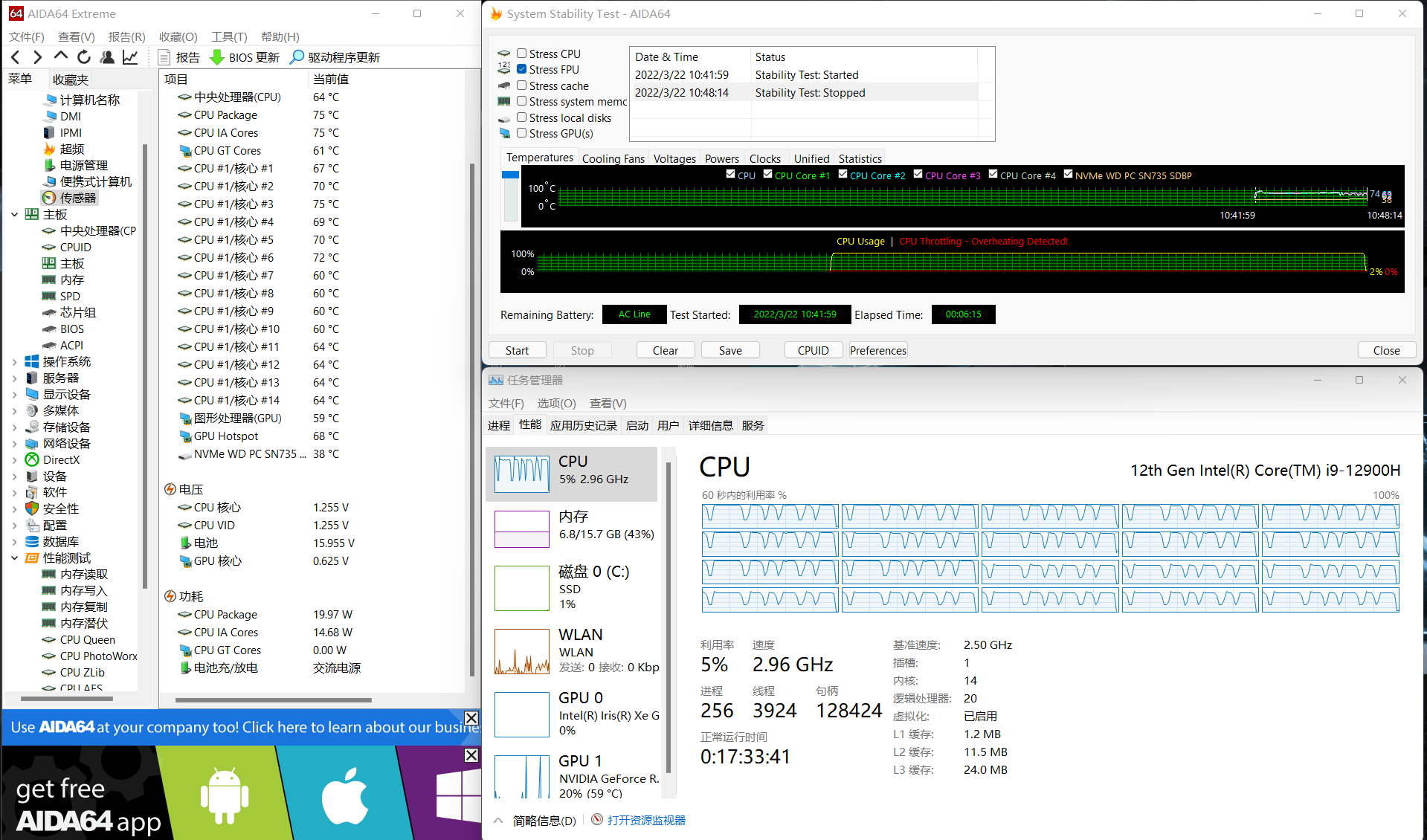Image resolution: width=1427 pixels, height=840 pixels.
Task: Select the 传感器 sensor tree item
Action: click(70, 198)
